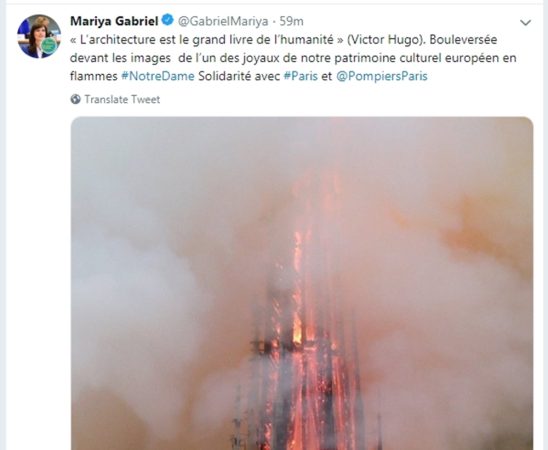
Task: Follow the #NotreDame hashtag
Action: [158, 76]
